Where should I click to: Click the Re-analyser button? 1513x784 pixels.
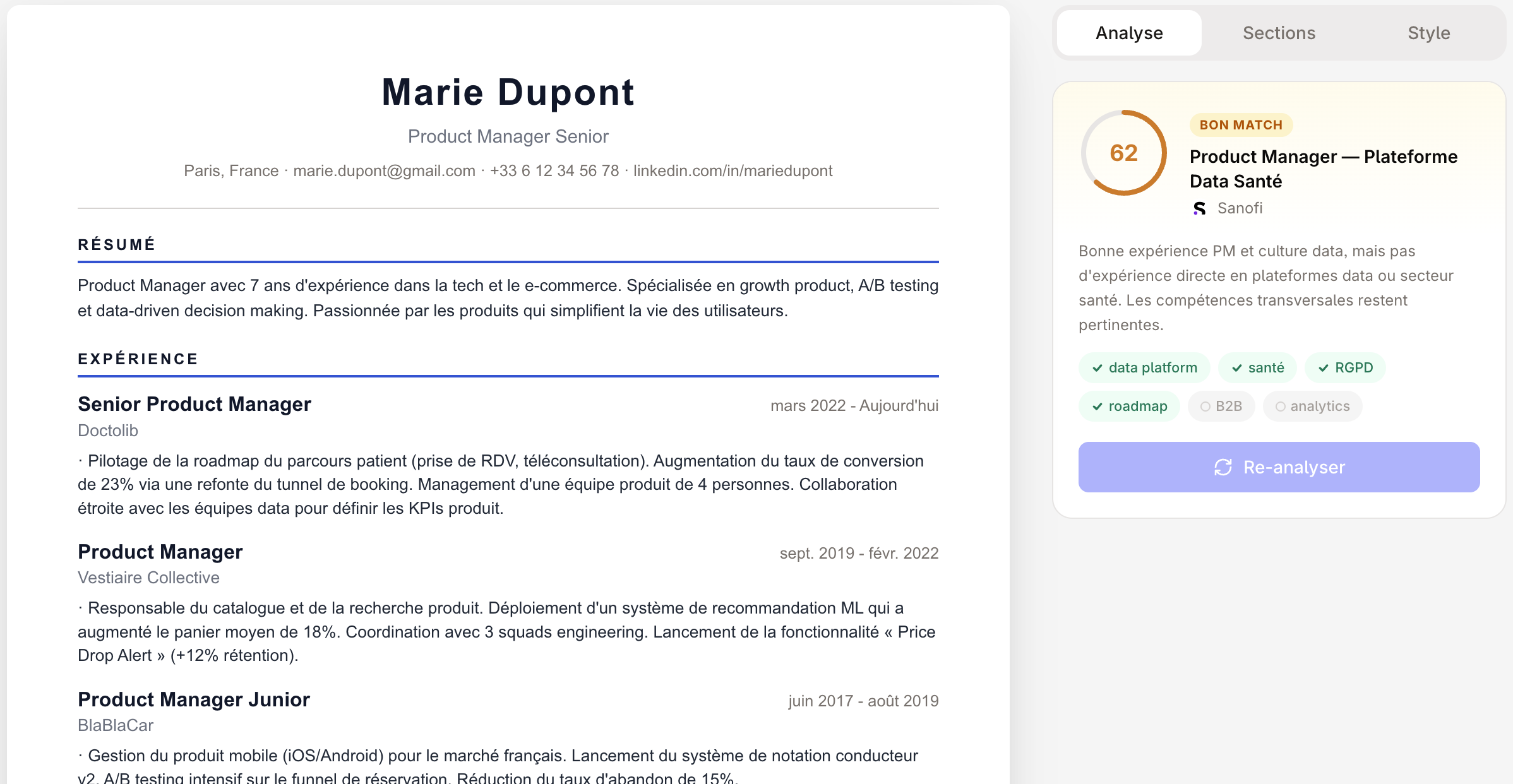click(x=1279, y=467)
